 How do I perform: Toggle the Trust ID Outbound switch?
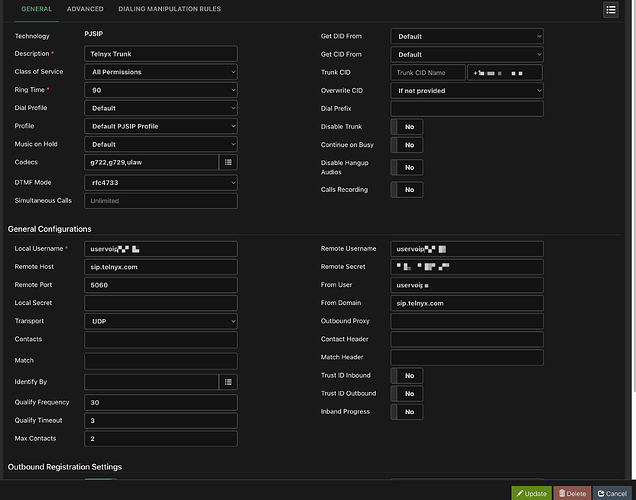pyautogui.click(x=407, y=394)
